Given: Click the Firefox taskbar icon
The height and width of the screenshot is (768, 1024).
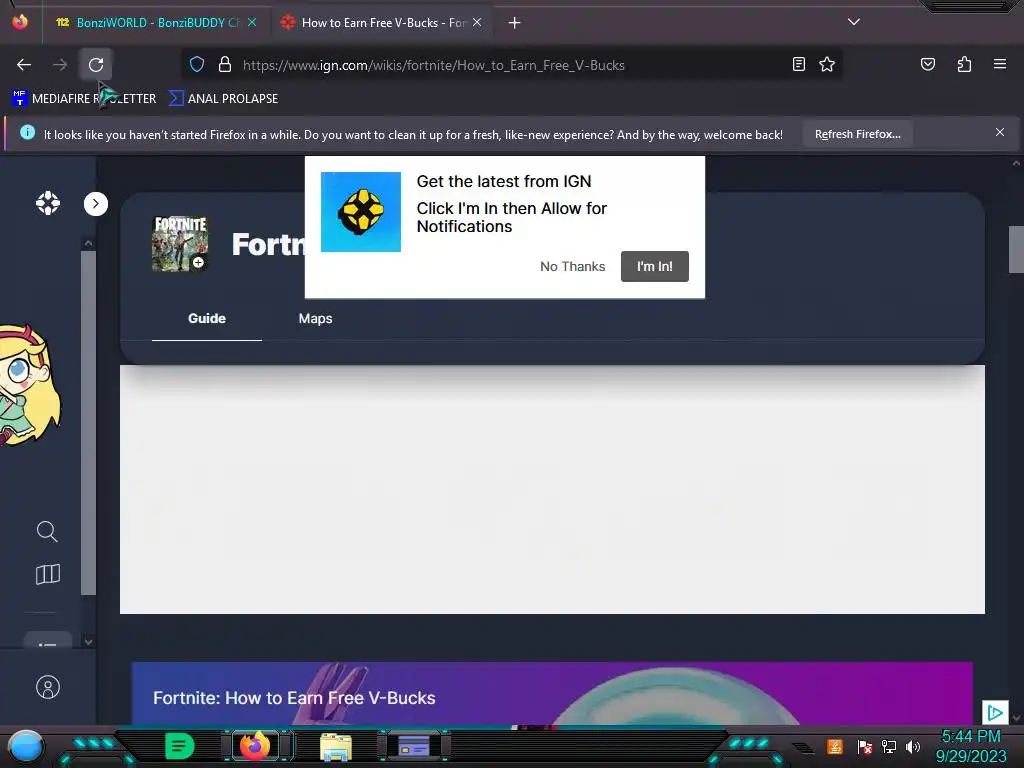Looking at the screenshot, I should [255, 746].
